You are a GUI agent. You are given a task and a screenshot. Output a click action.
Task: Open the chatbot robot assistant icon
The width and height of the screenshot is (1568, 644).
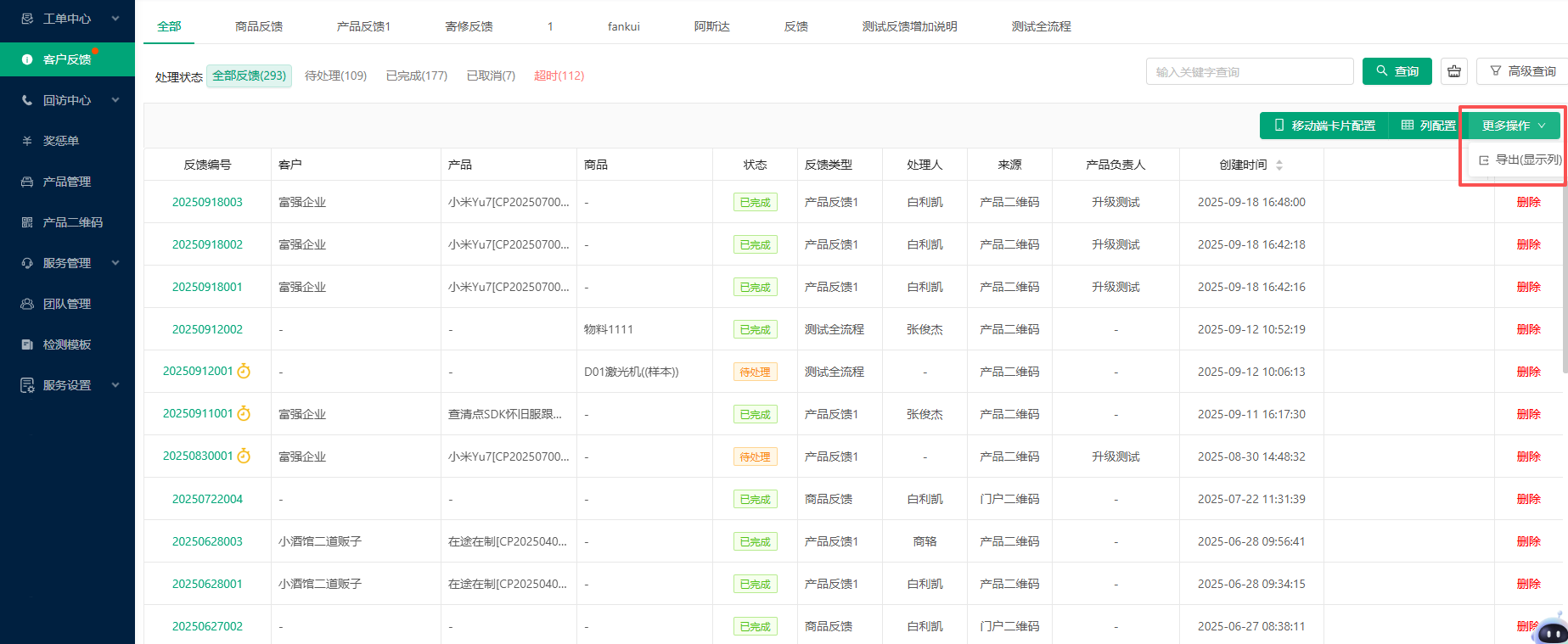[x=1551, y=630]
